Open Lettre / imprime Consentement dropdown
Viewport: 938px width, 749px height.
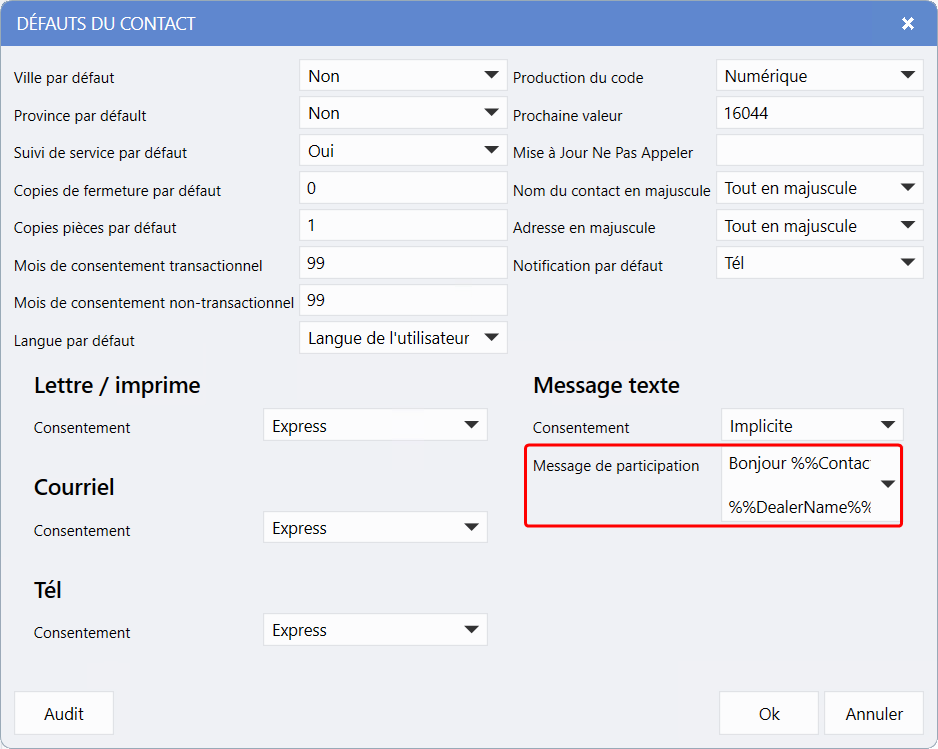point(375,426)
